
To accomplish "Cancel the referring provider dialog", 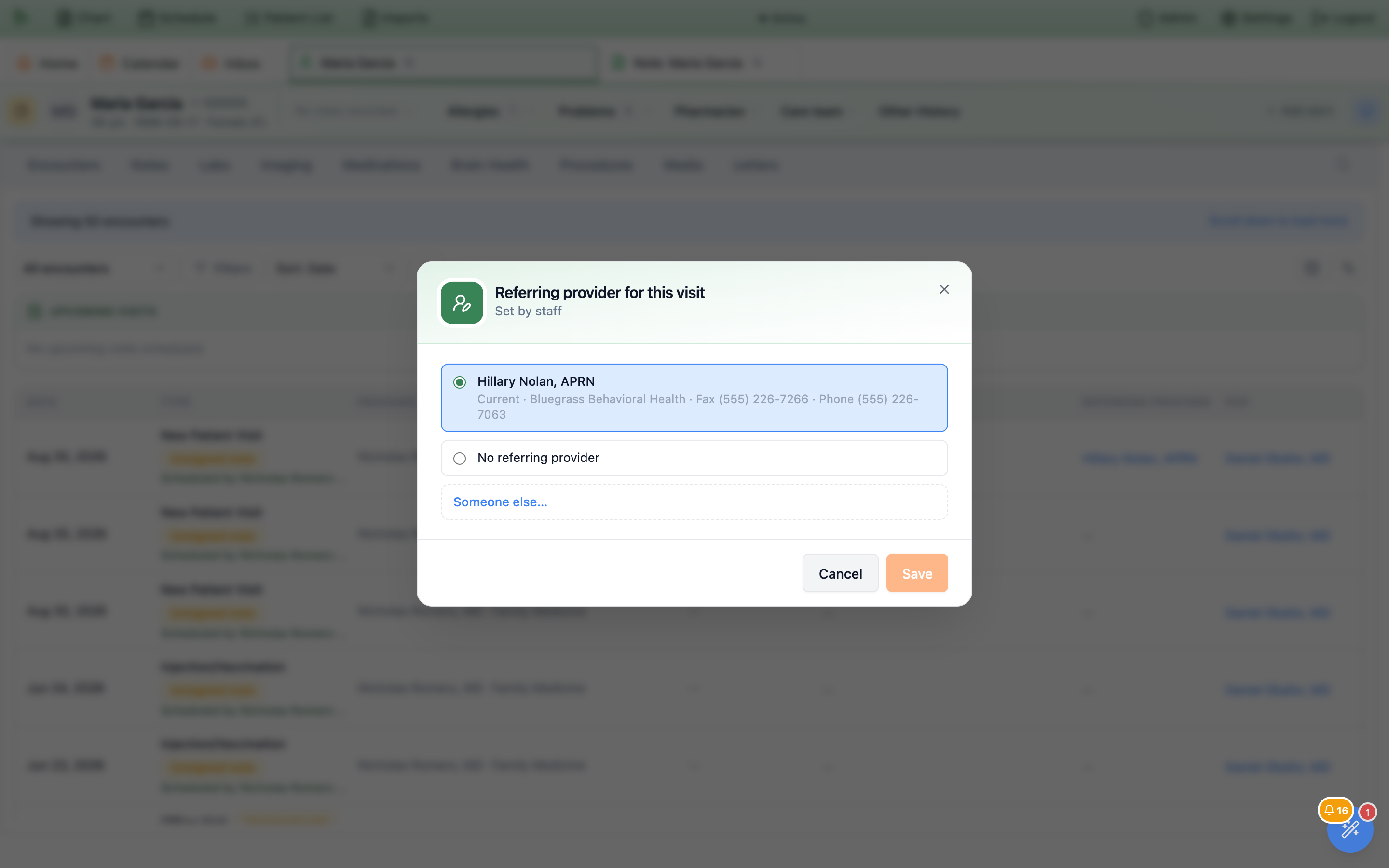I will tap(840, 573).
